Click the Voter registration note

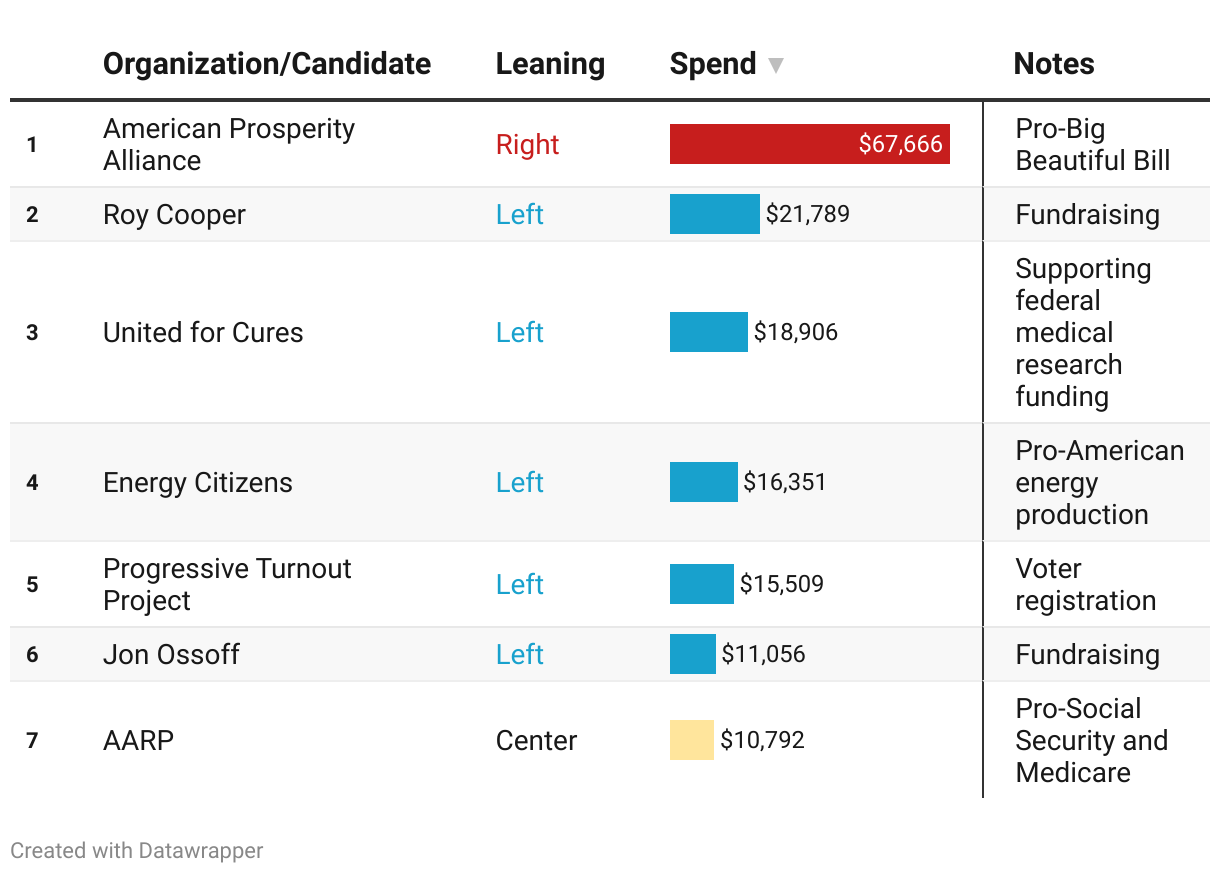[x=1085, y=584]
